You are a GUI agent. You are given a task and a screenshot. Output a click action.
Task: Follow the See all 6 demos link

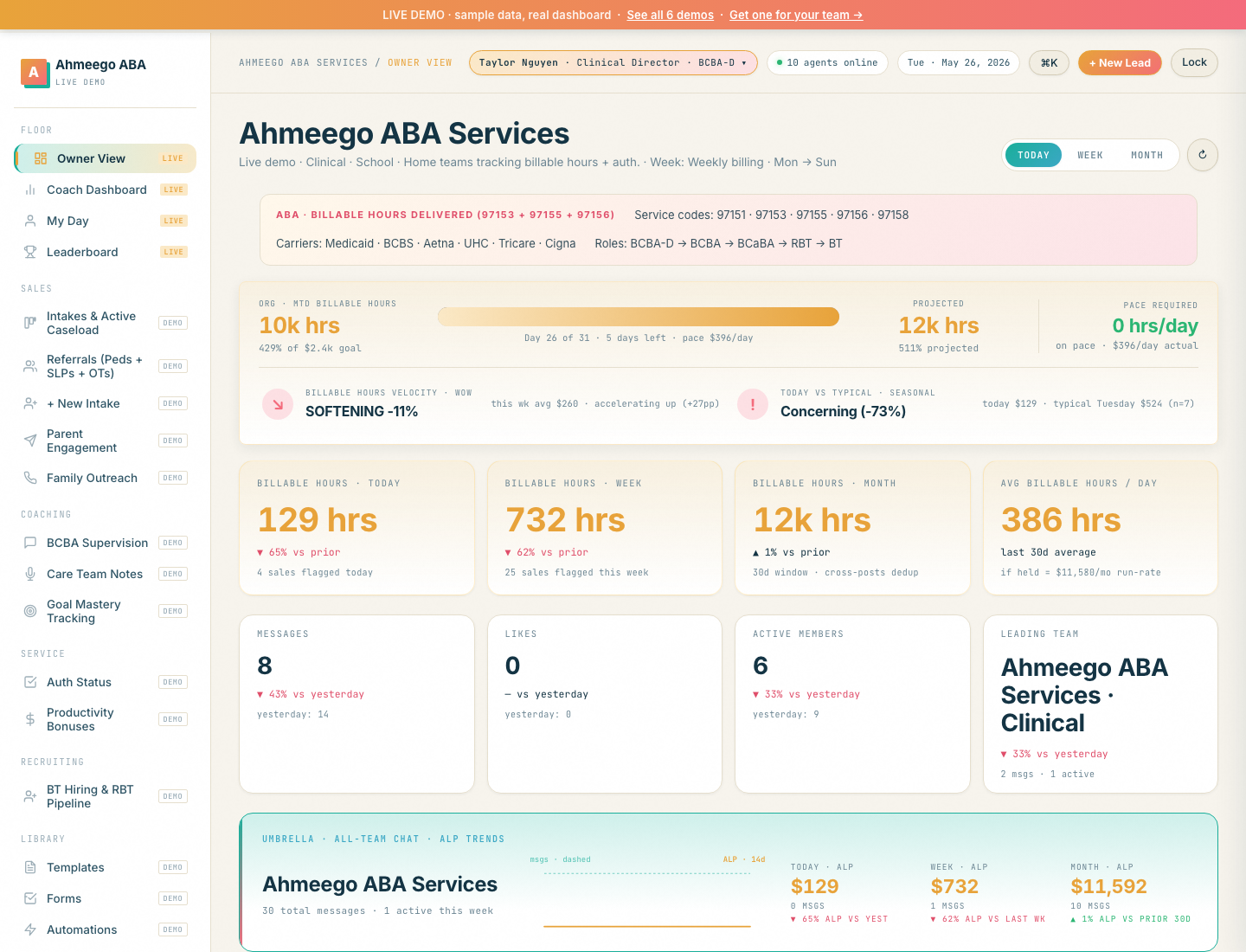click(671, 15)
